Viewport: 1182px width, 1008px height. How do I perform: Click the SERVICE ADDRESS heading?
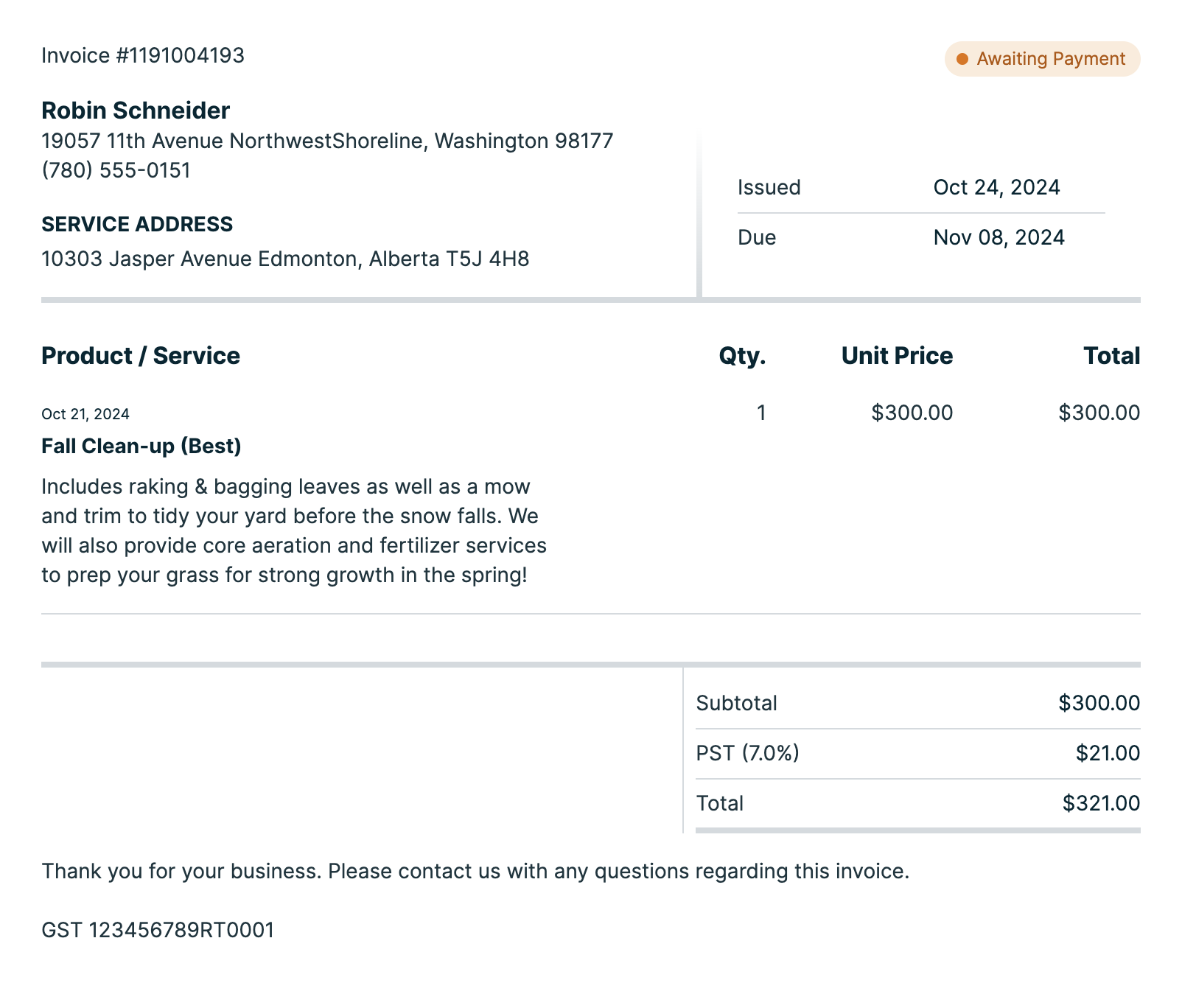pyautogui.click(x=137, y=224)
